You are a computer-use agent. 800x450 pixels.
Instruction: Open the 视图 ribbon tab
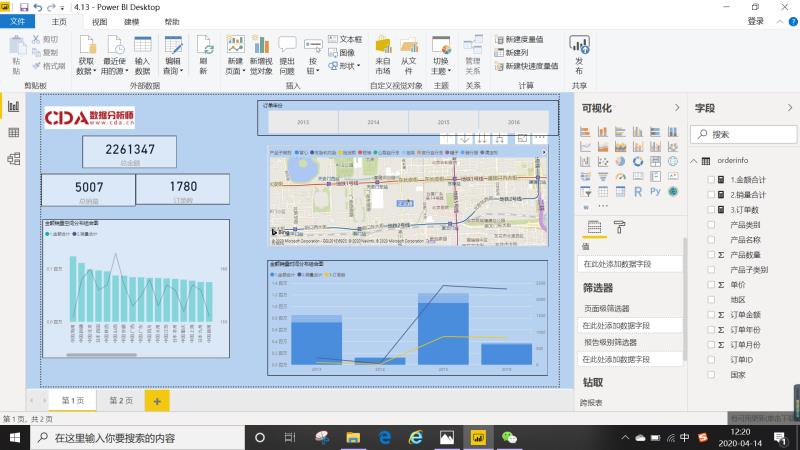pyautogui.click(x=99, y=21)
